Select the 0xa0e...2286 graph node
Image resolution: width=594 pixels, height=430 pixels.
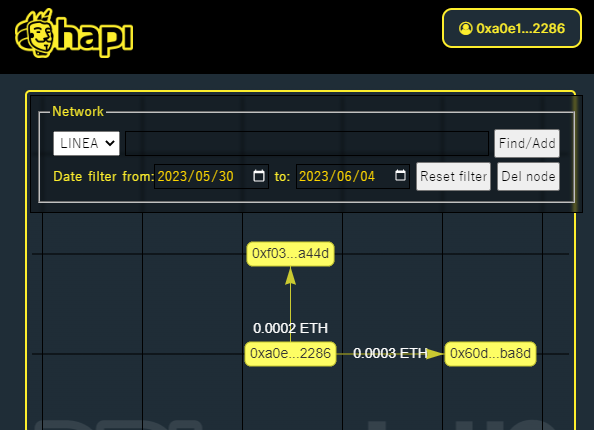tap(291, 353)
